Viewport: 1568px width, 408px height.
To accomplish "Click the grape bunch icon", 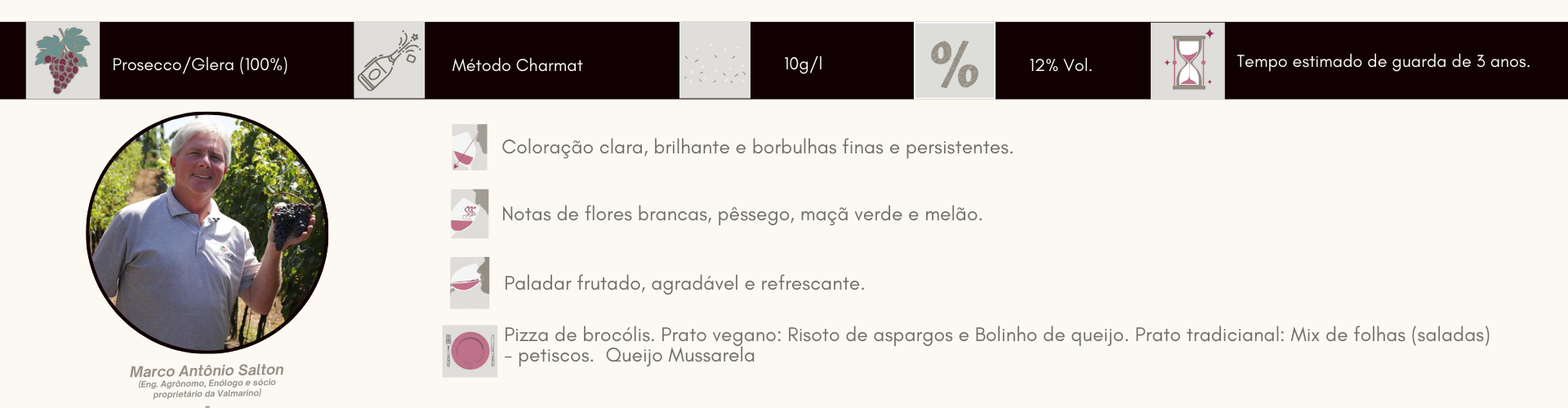I will click(63, 60).
